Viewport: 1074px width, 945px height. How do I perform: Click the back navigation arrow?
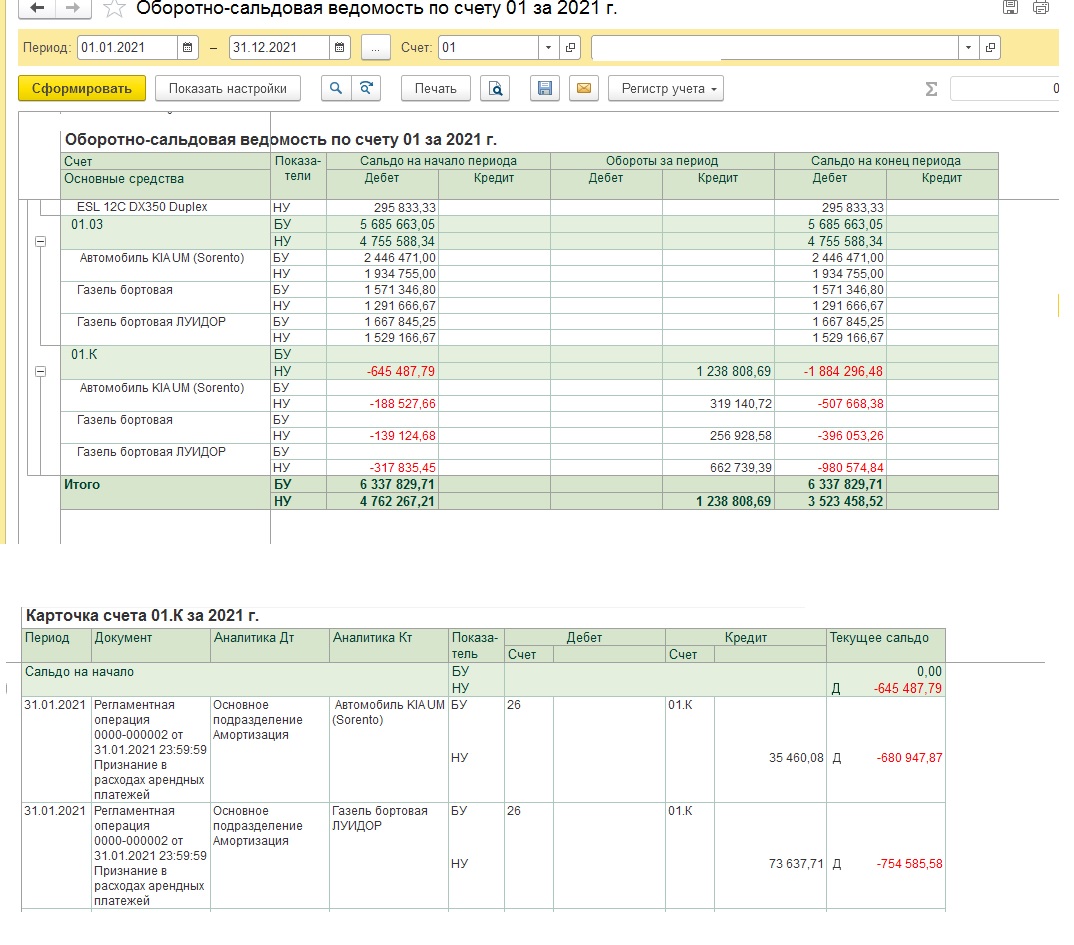point(36,8)
